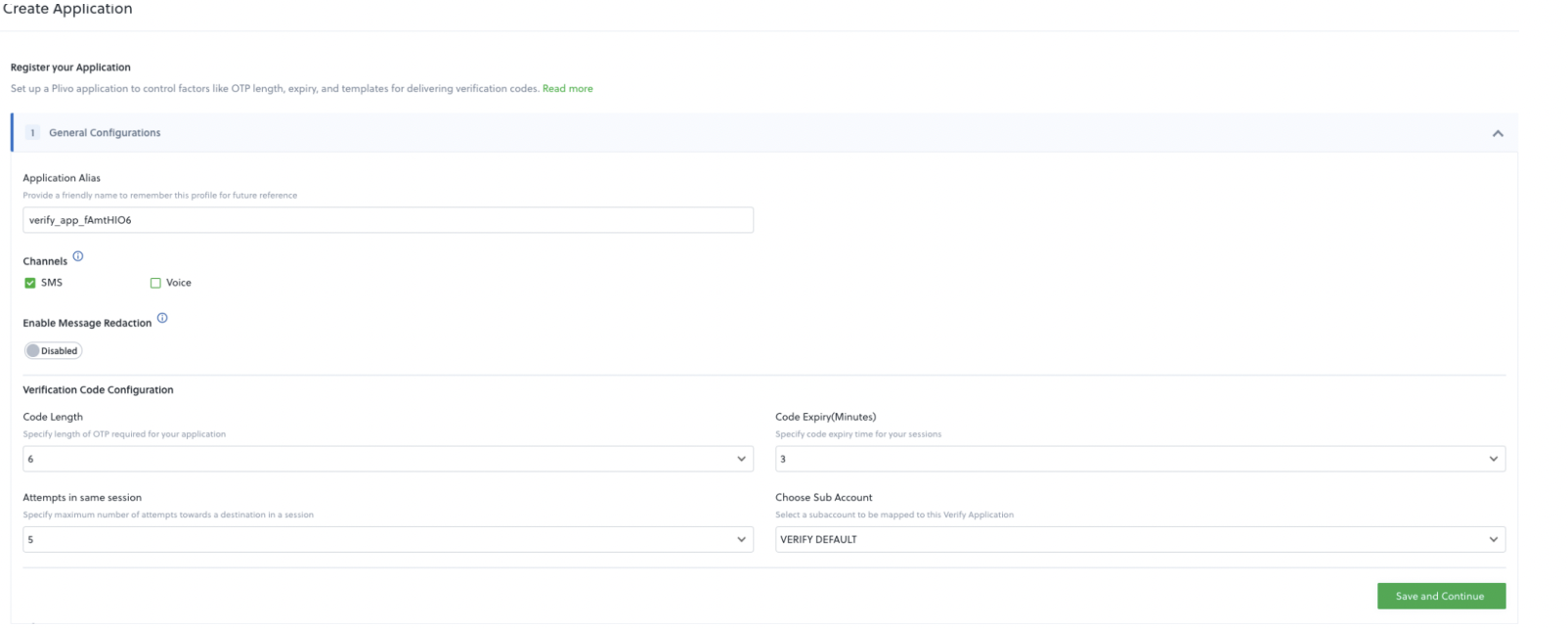
Task: Click into the Application Alias text field
Action: click(x=387, y=220)
